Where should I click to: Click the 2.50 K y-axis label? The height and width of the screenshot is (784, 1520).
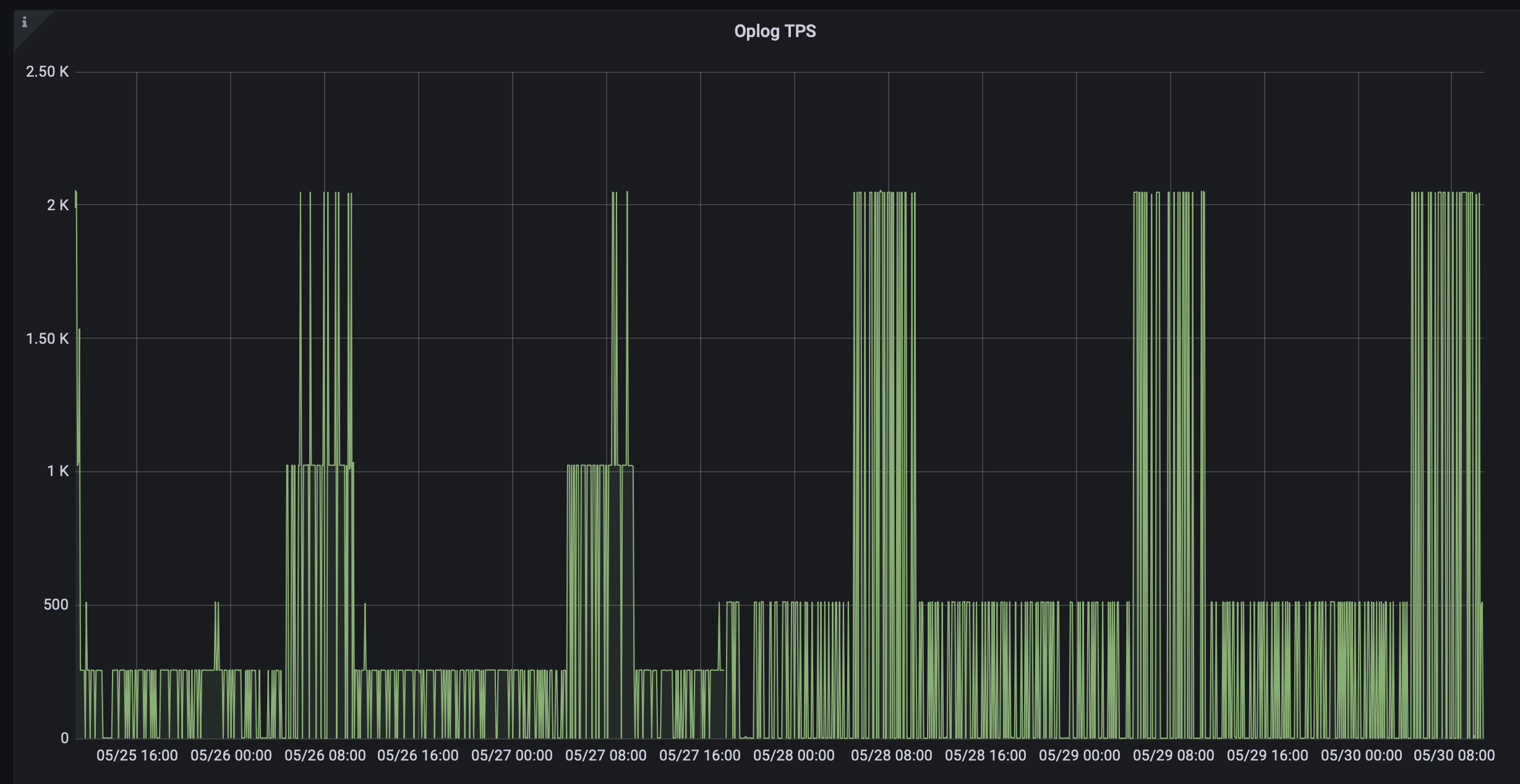pyautogui.click(x=48, y=72)
